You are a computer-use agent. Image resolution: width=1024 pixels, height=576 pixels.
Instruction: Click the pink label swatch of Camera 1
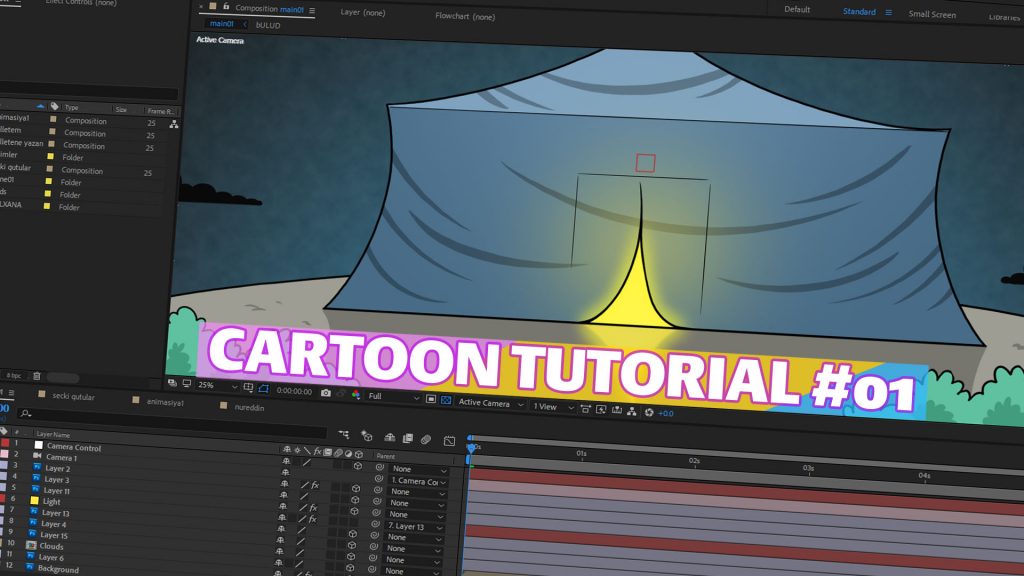4,454
